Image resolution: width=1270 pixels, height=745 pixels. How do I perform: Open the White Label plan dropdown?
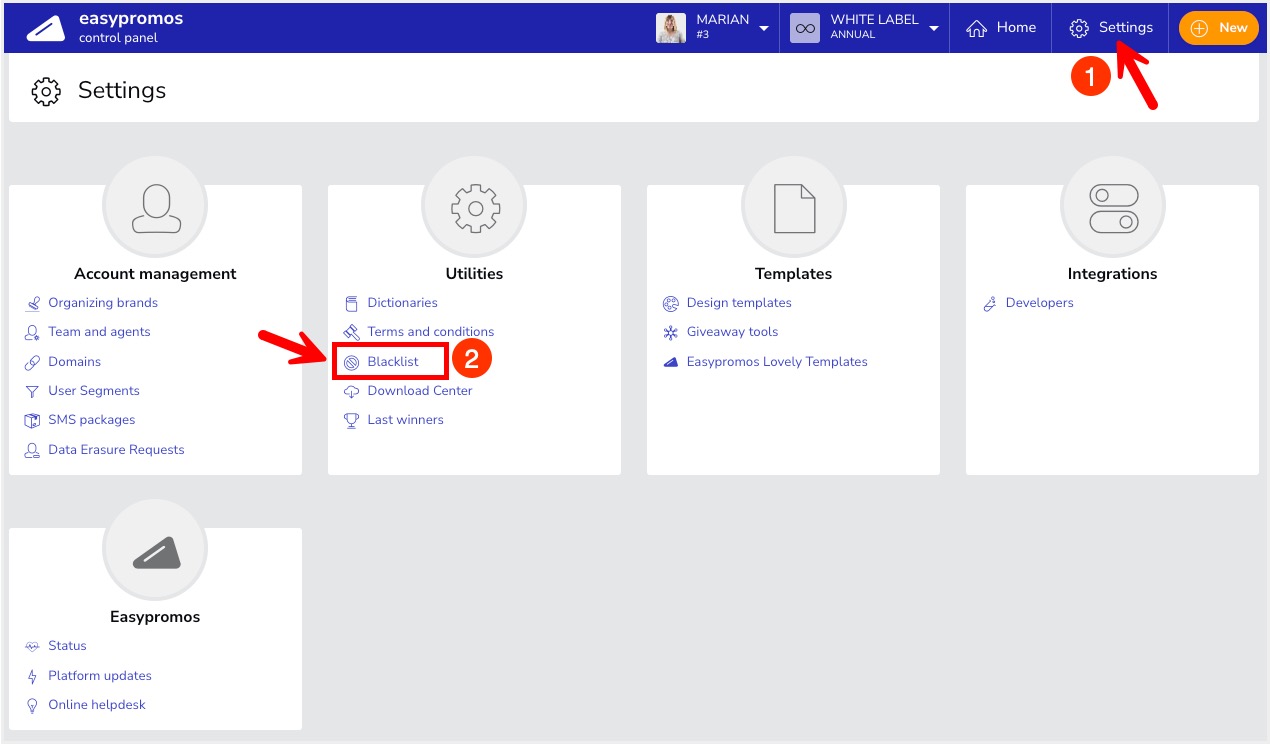click(x=934, y=28)
